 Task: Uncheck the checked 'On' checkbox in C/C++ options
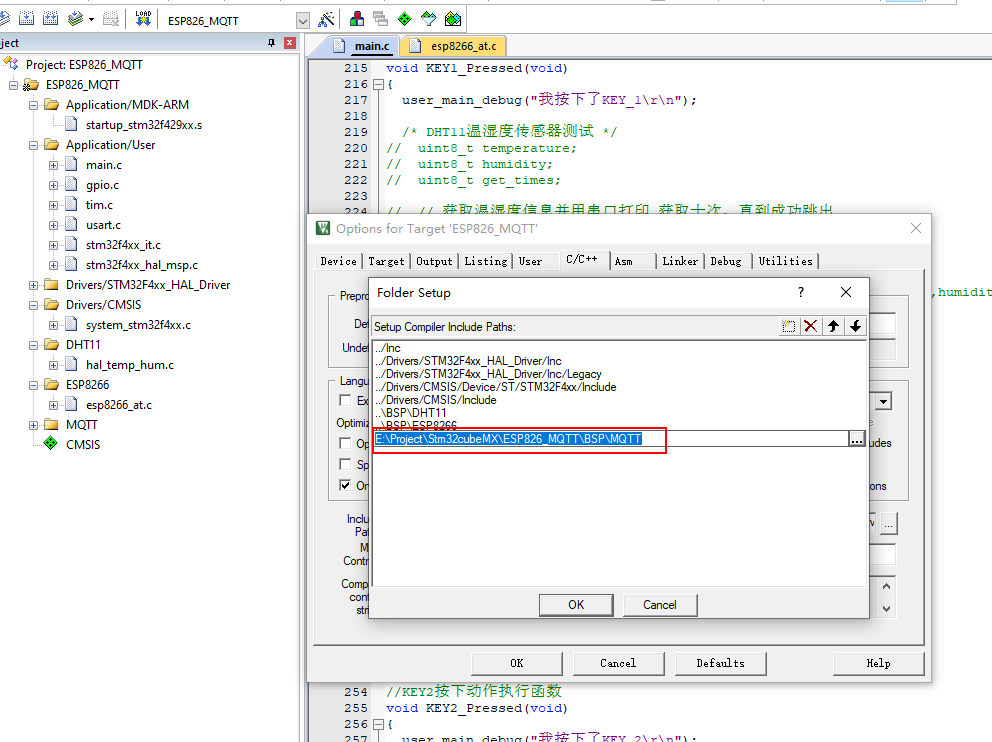click(x=345, y=485)
